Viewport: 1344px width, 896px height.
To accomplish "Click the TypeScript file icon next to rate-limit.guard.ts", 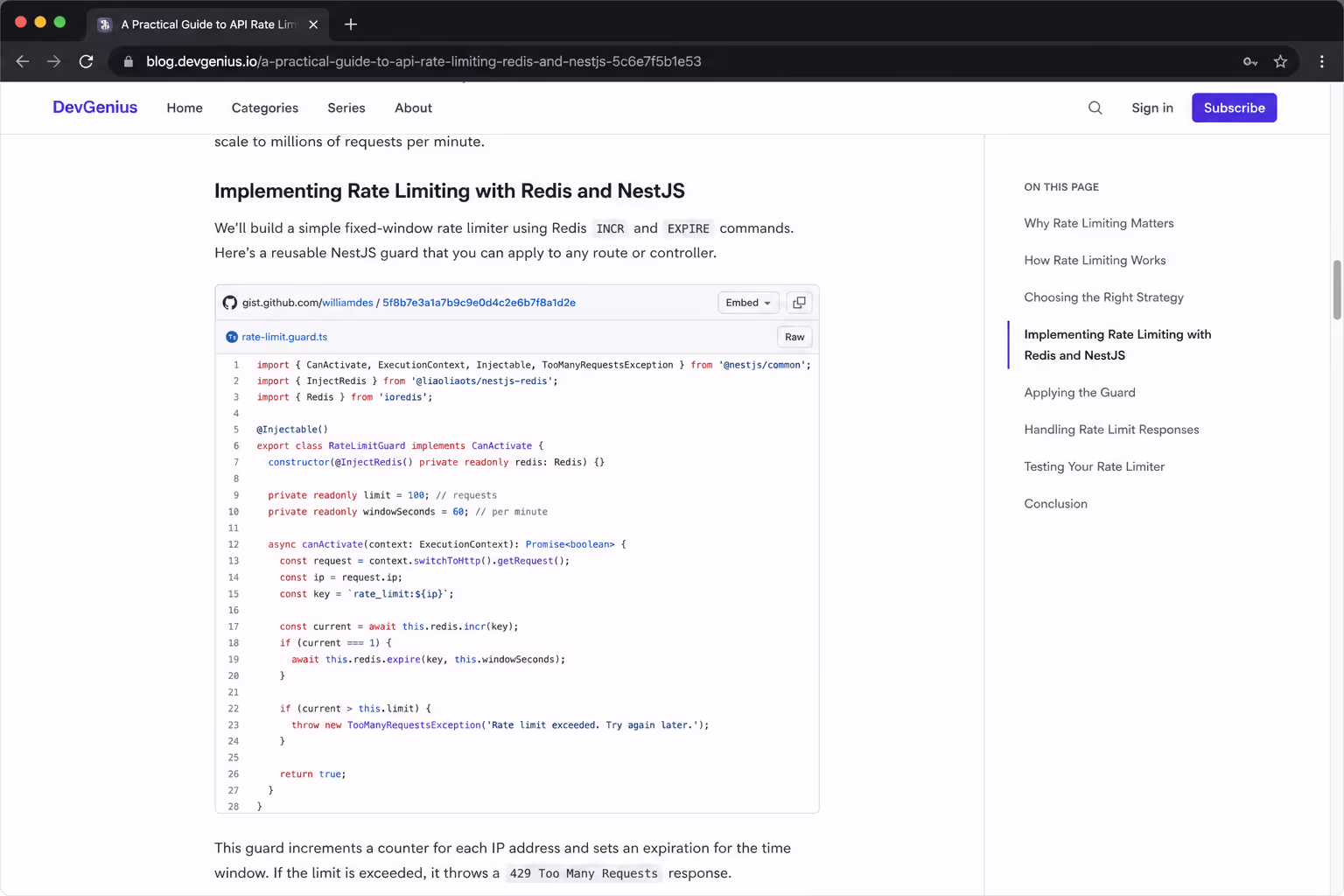I will tap(232, 337).
